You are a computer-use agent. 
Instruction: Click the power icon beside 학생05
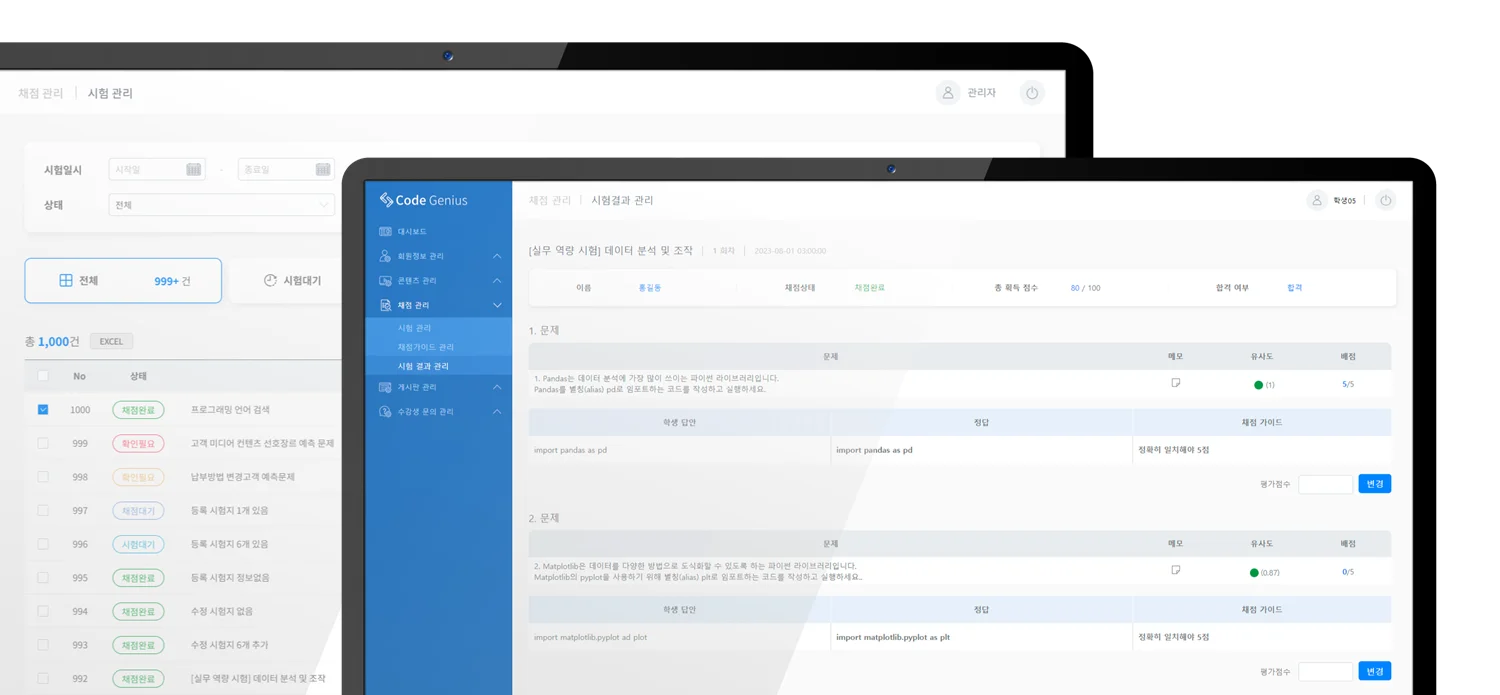pos(1385,201)
